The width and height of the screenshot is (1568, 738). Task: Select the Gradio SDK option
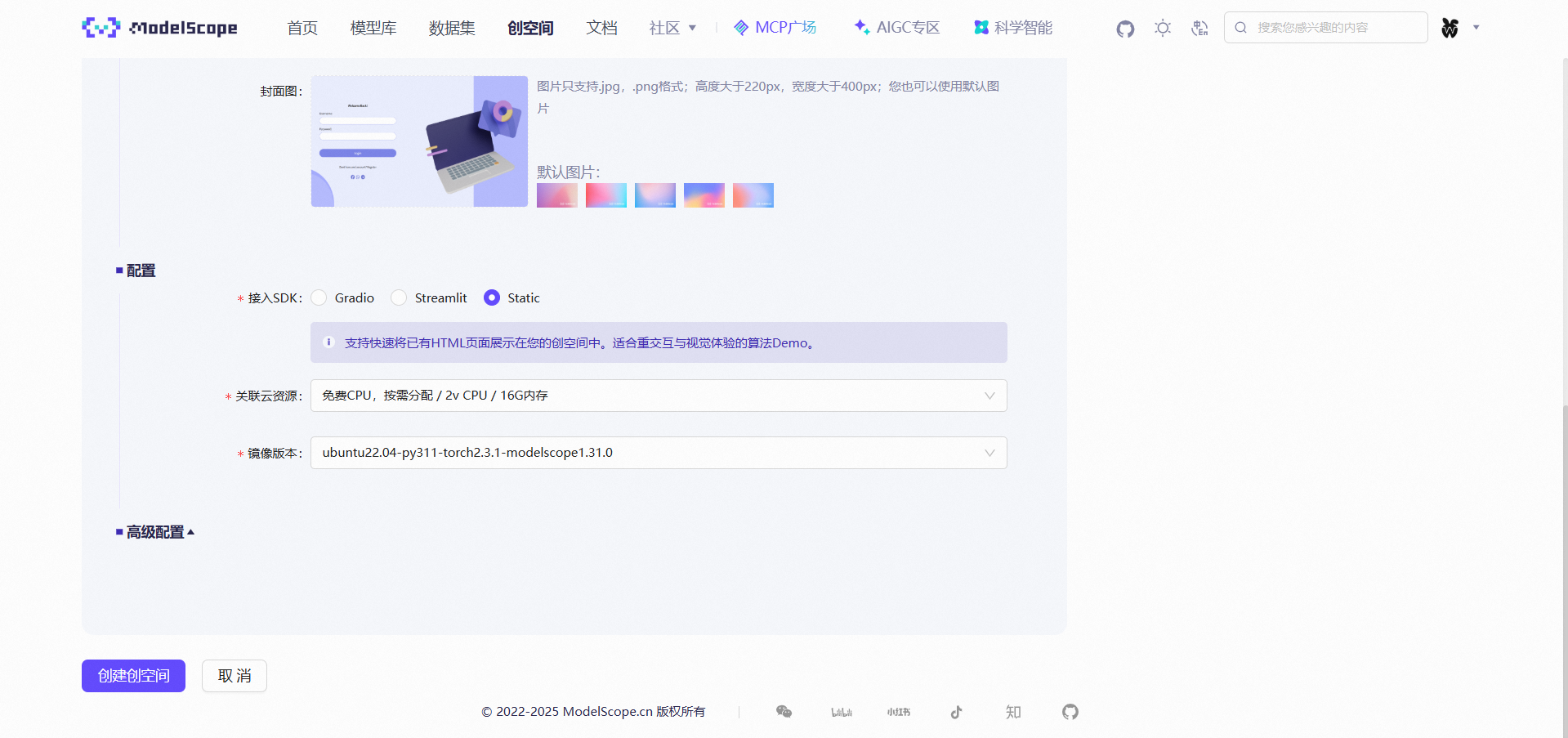coord(319,297)
